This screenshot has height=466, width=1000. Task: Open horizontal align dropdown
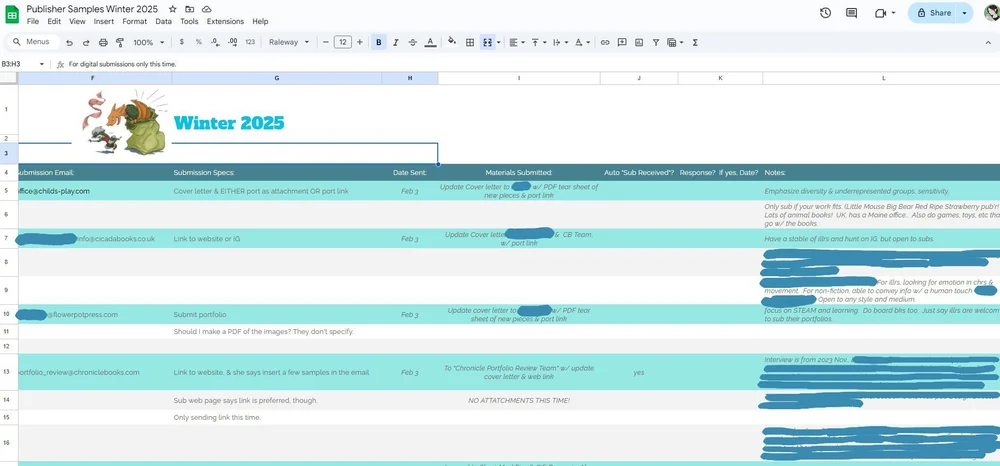click(517, 42)
